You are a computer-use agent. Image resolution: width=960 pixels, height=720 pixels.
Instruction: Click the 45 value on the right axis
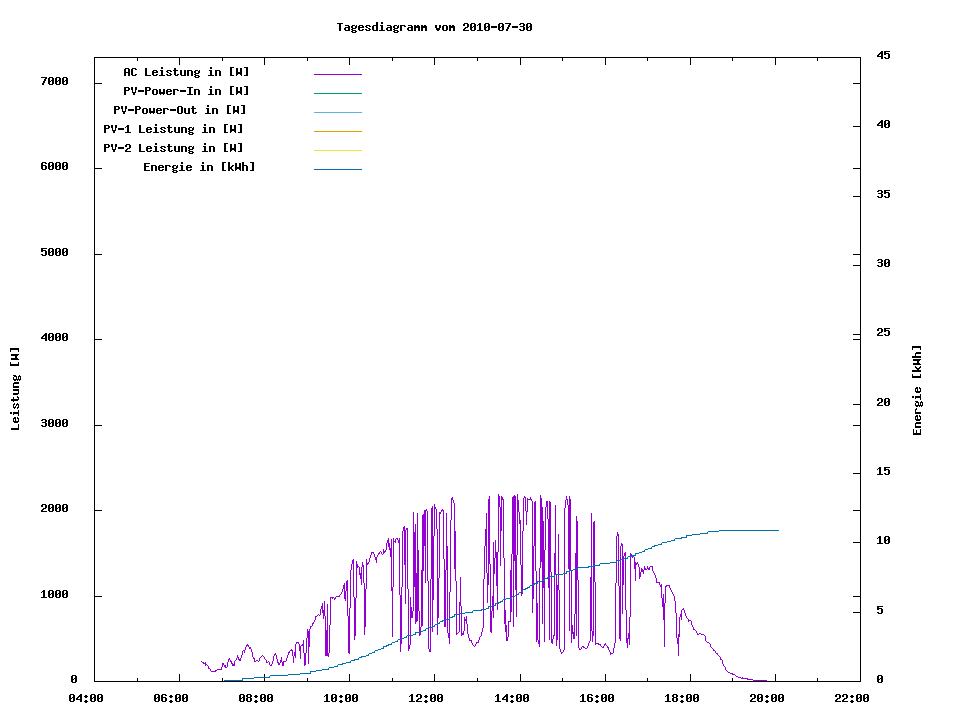point(884,55)
